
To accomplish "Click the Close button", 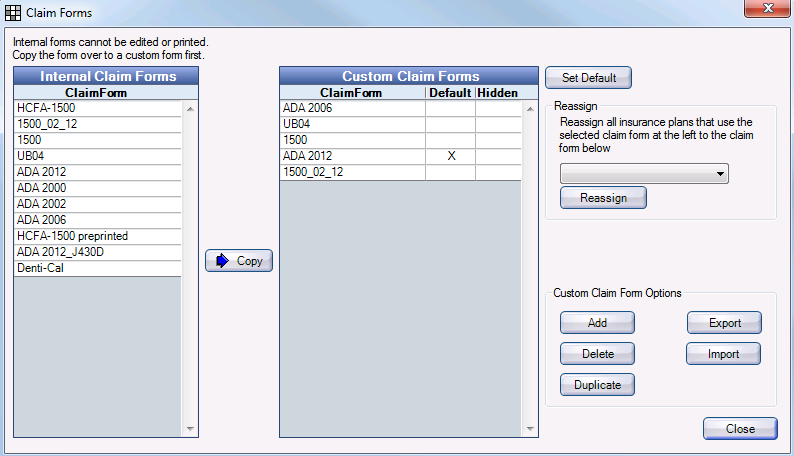I will [740, 428].
